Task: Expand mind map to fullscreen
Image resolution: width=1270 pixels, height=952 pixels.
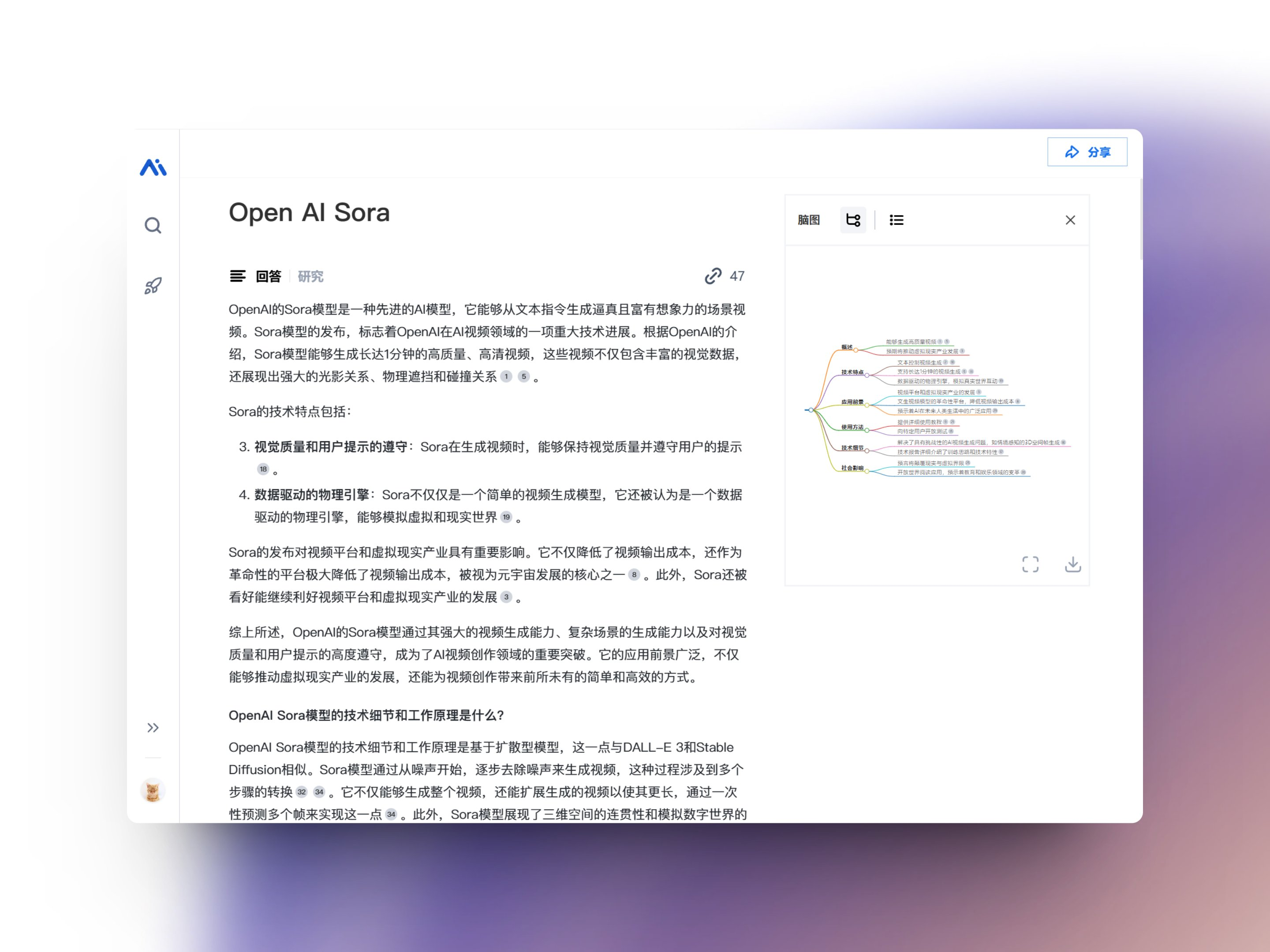Action: (x=1030, y=564)
